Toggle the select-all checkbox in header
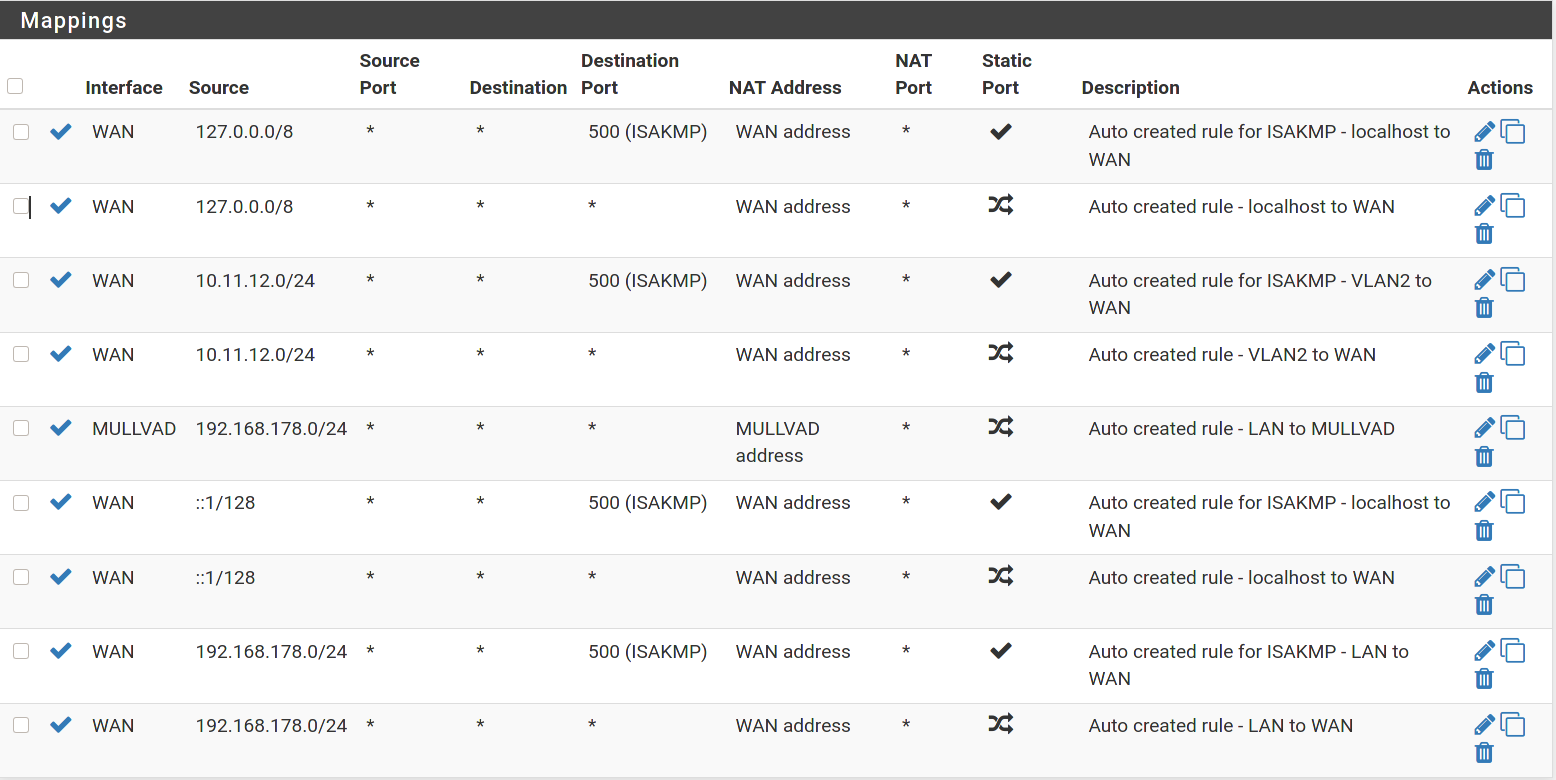The height and width of the screenshot is (780, 1556). tap(15, 86)
